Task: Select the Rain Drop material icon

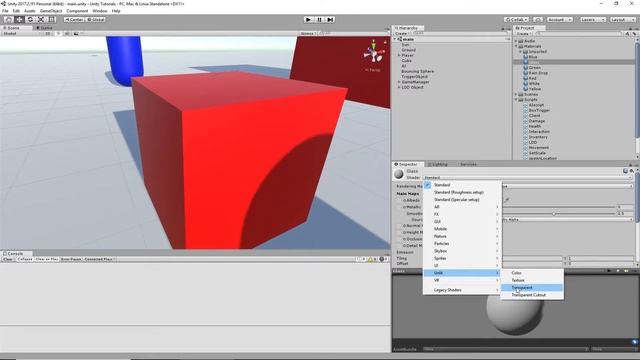Action: click(526, 73)
